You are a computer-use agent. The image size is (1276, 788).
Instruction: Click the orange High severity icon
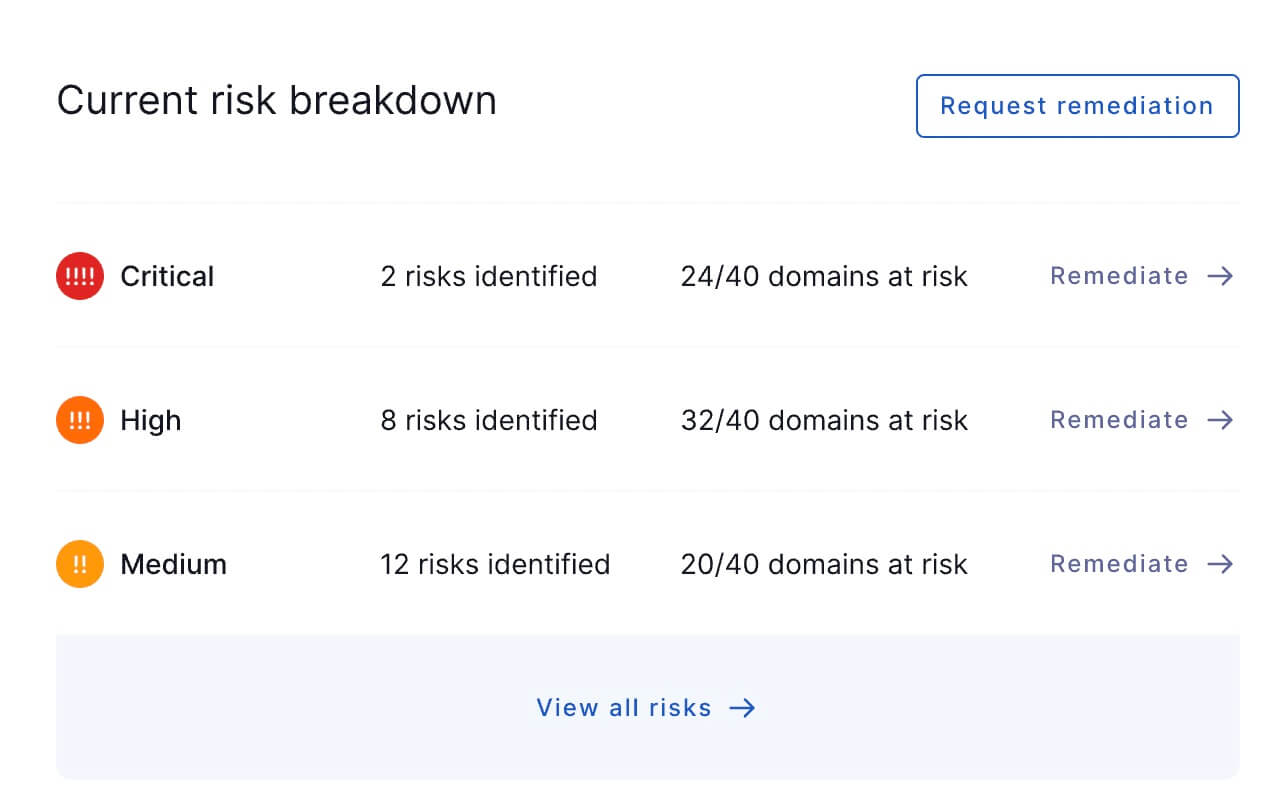(x=80, y=420)
